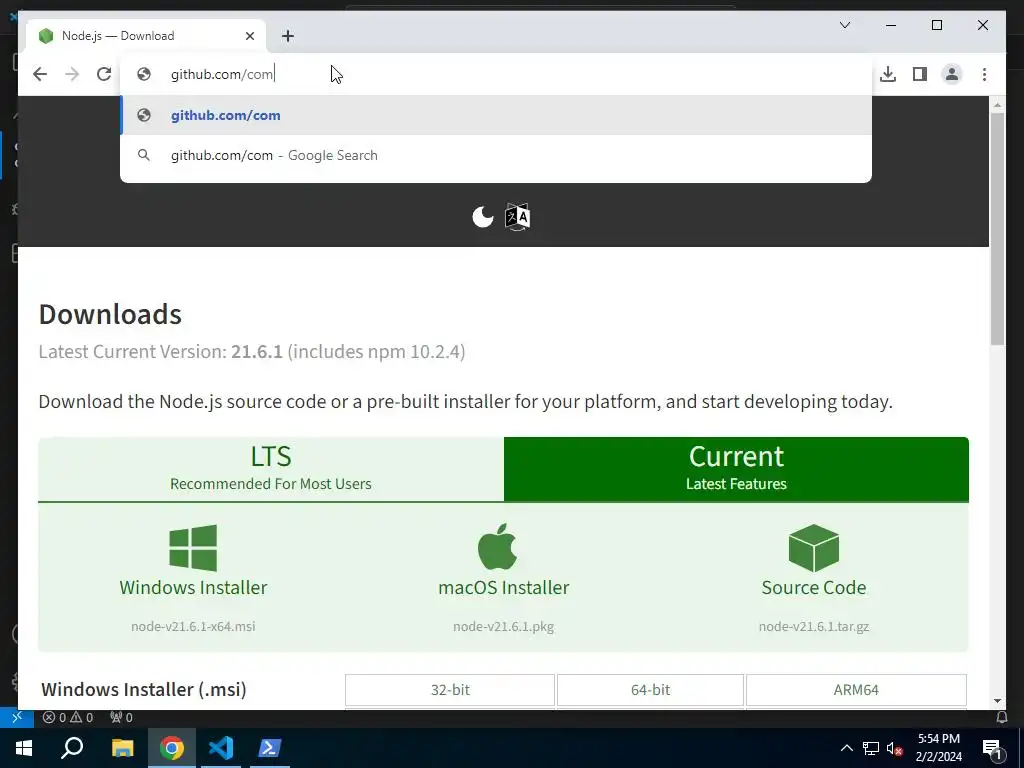Toggle dark mode moon icon
1024x768 pixels.
pyautogui.click(x=483, y=217)
